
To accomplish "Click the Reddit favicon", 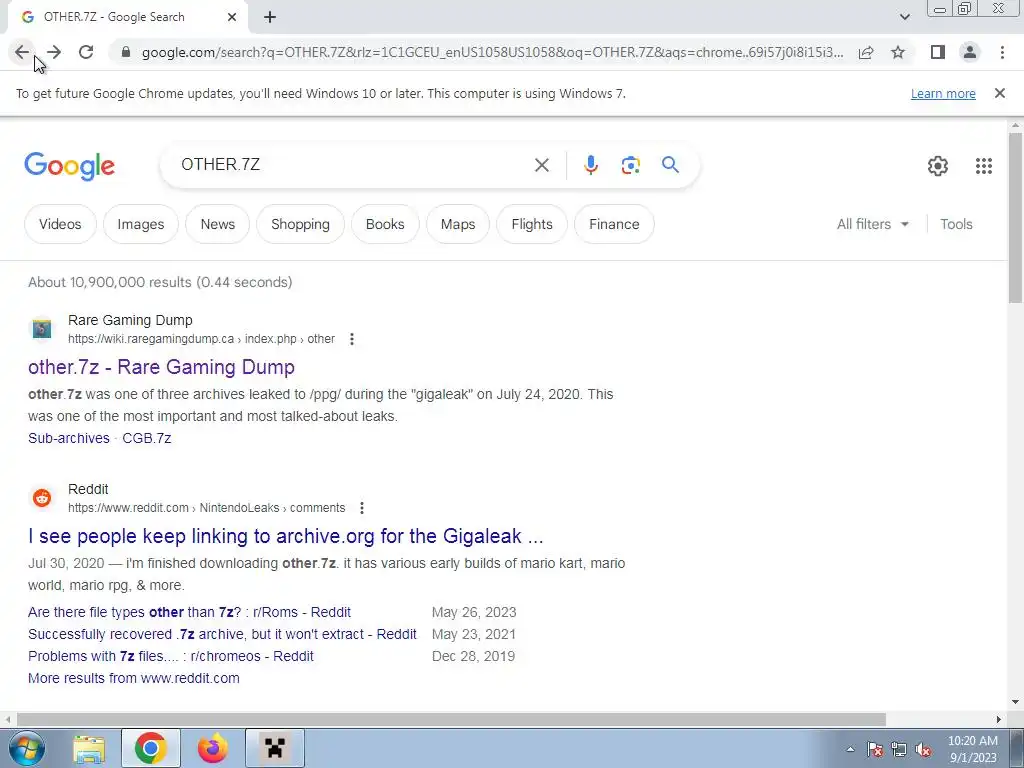I will click(x=42, y=498).
